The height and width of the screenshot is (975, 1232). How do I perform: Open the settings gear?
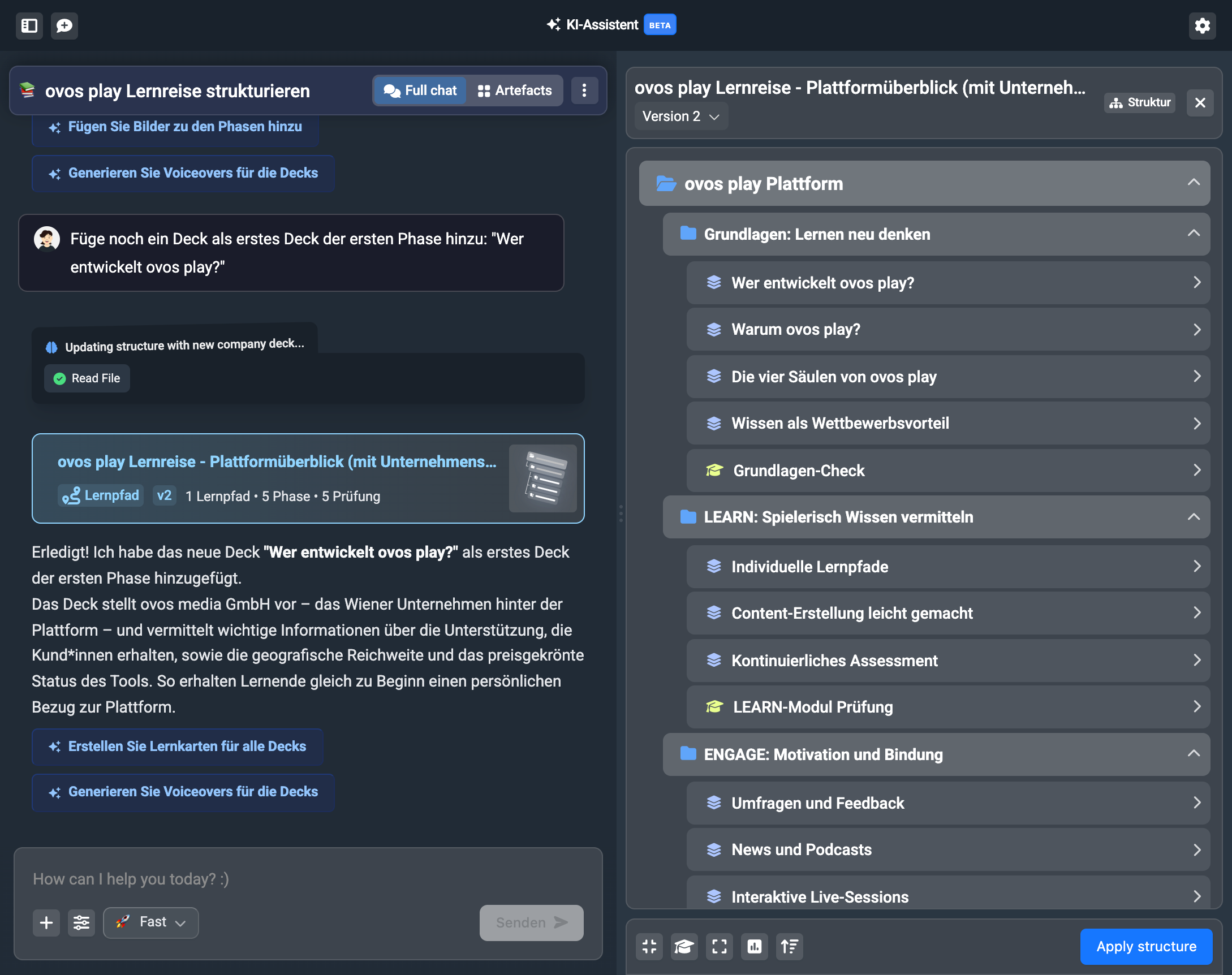tap(1202, 25)
